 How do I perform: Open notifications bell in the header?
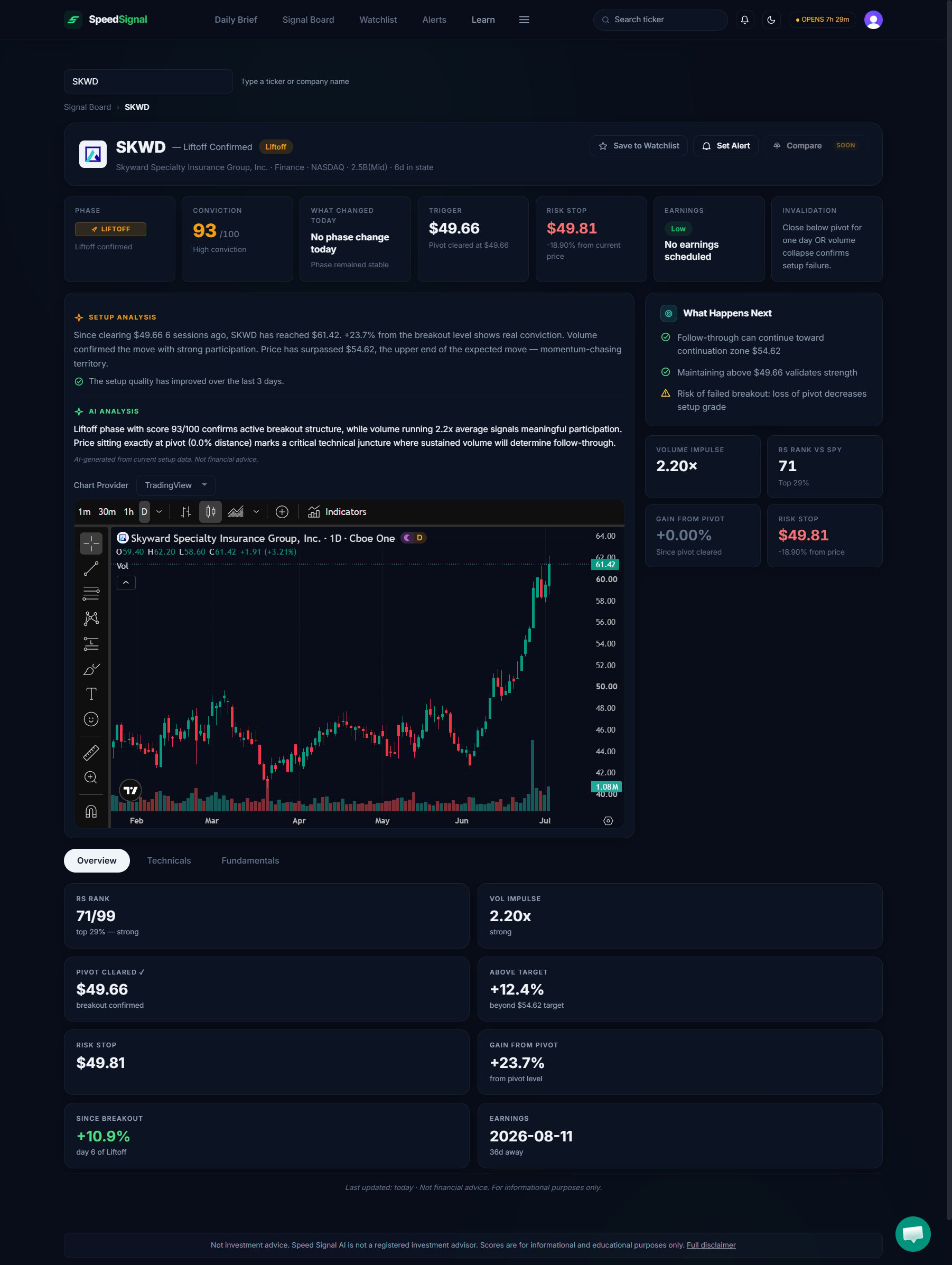744,20
